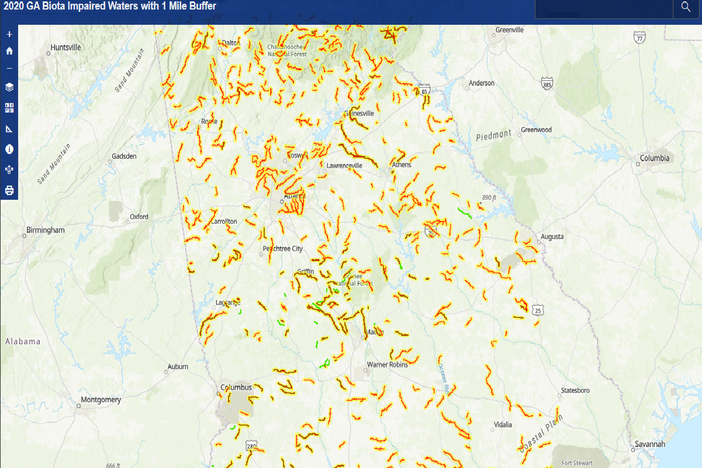Return to the default map extent (home)
Screen dimensions: 702x468
(9, 50)
